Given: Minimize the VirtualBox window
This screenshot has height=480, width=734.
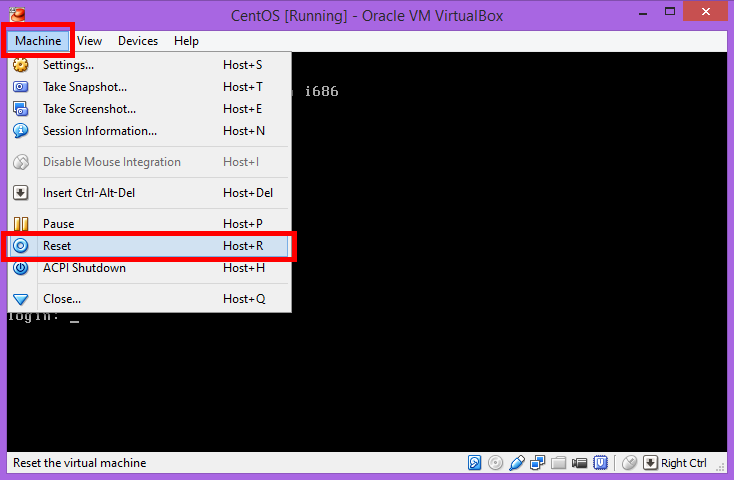Looking at the screenshot, I should click(643, 14).
